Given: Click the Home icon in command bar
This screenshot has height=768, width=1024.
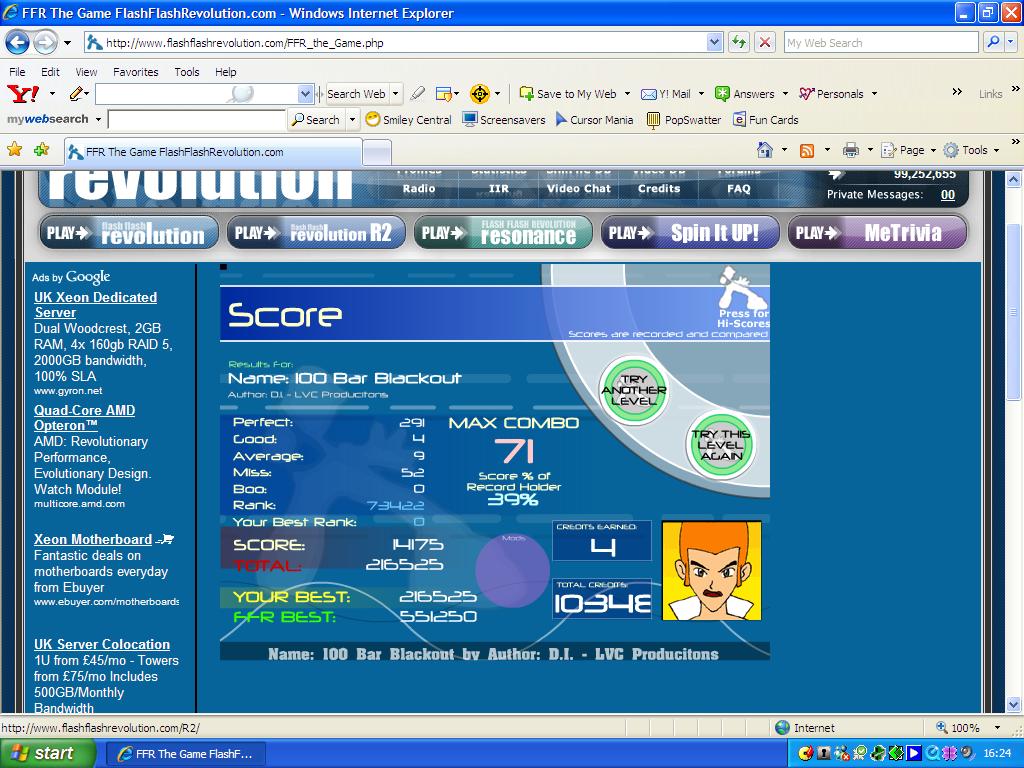Looking at the screenshot, I should coord(765,150).
